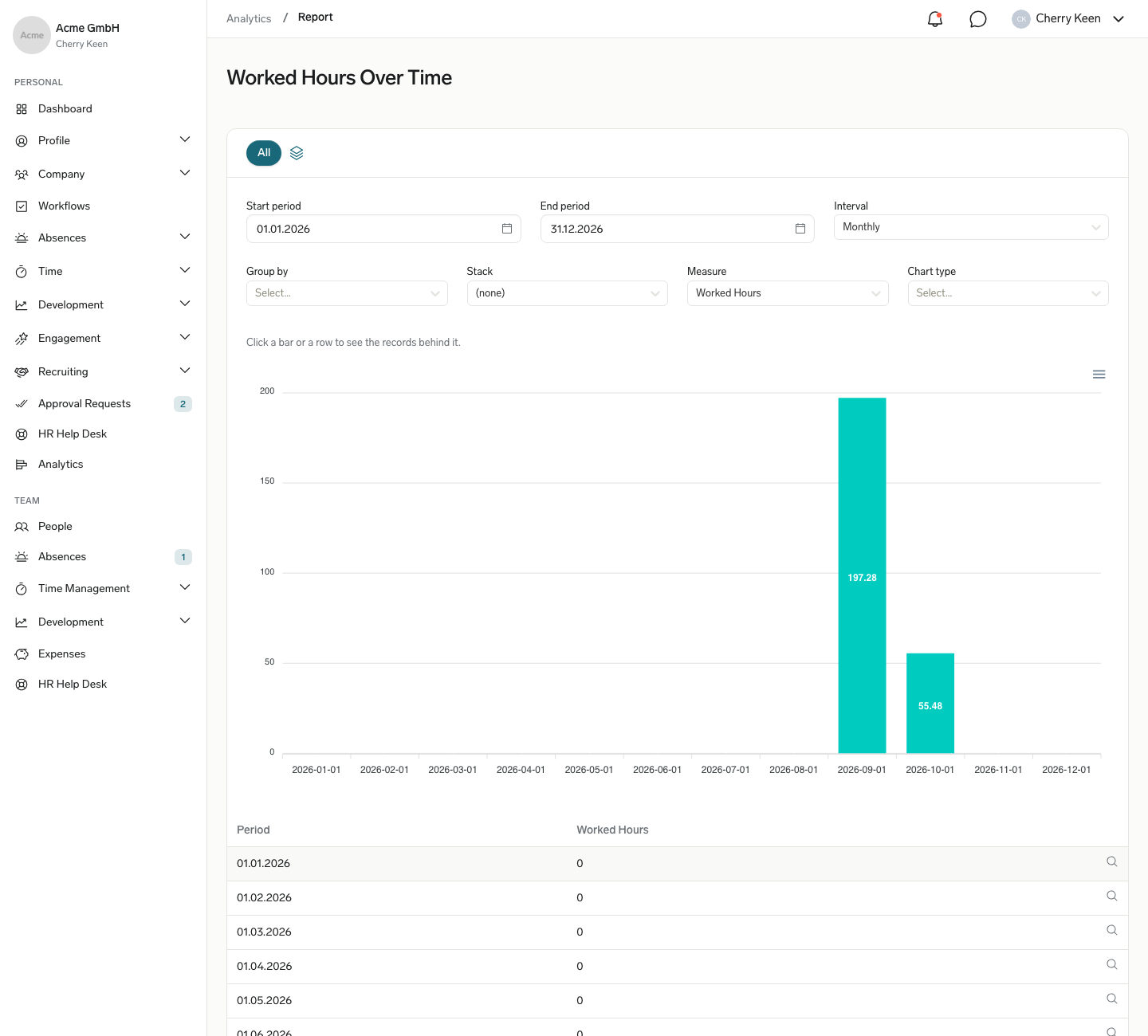Expand the Company menu chevron
This screenshot has height=1036, width=1148.
pos(185,173)
